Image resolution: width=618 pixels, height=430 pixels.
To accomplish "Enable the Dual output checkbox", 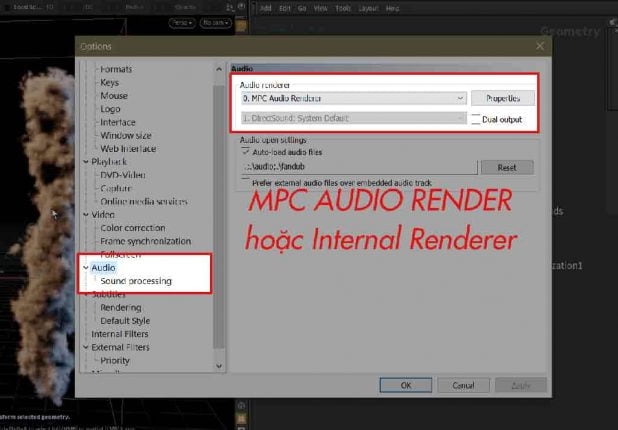I will [x=477, y=119].
